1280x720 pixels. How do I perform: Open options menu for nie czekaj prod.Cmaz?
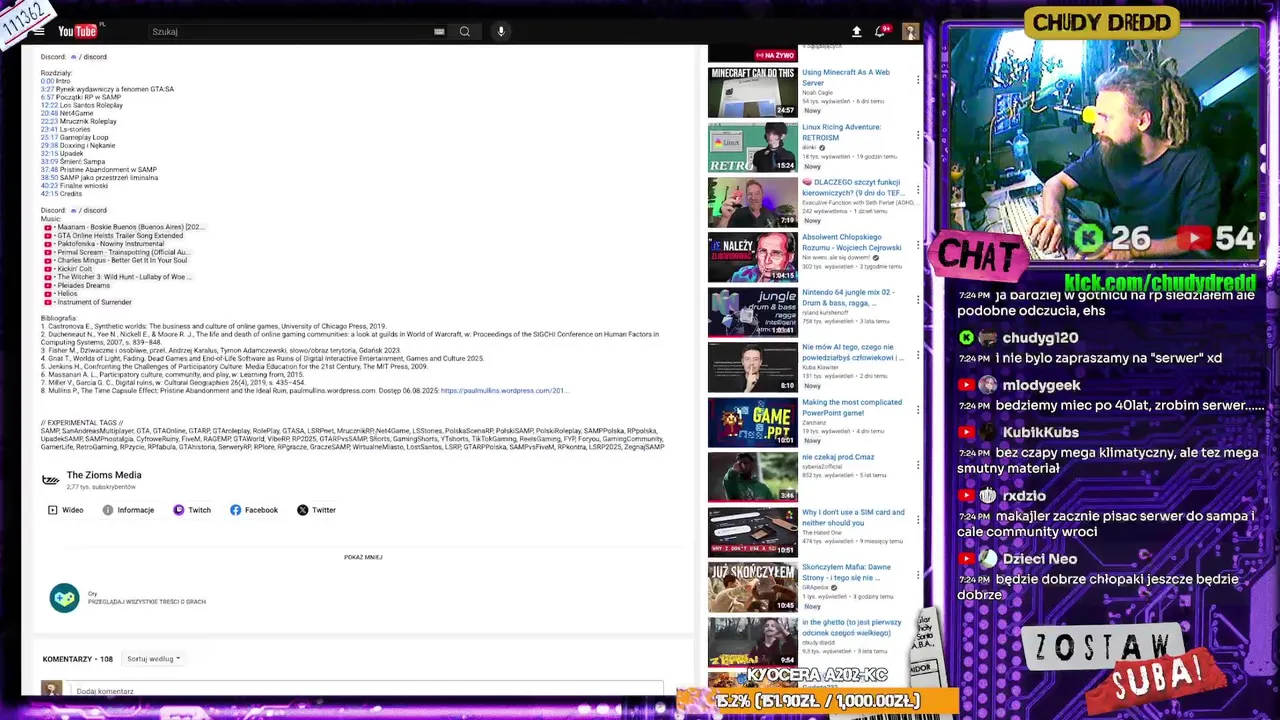918,465
